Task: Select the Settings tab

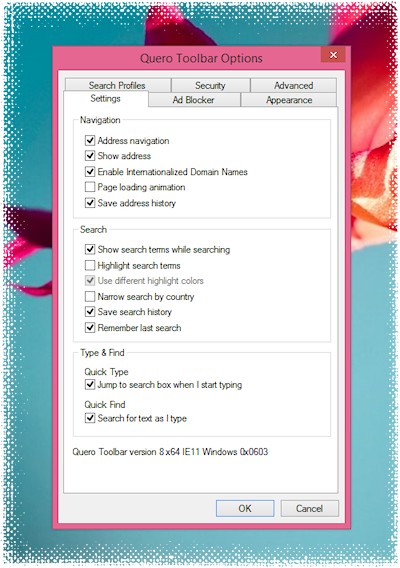Action: (105, 99)
